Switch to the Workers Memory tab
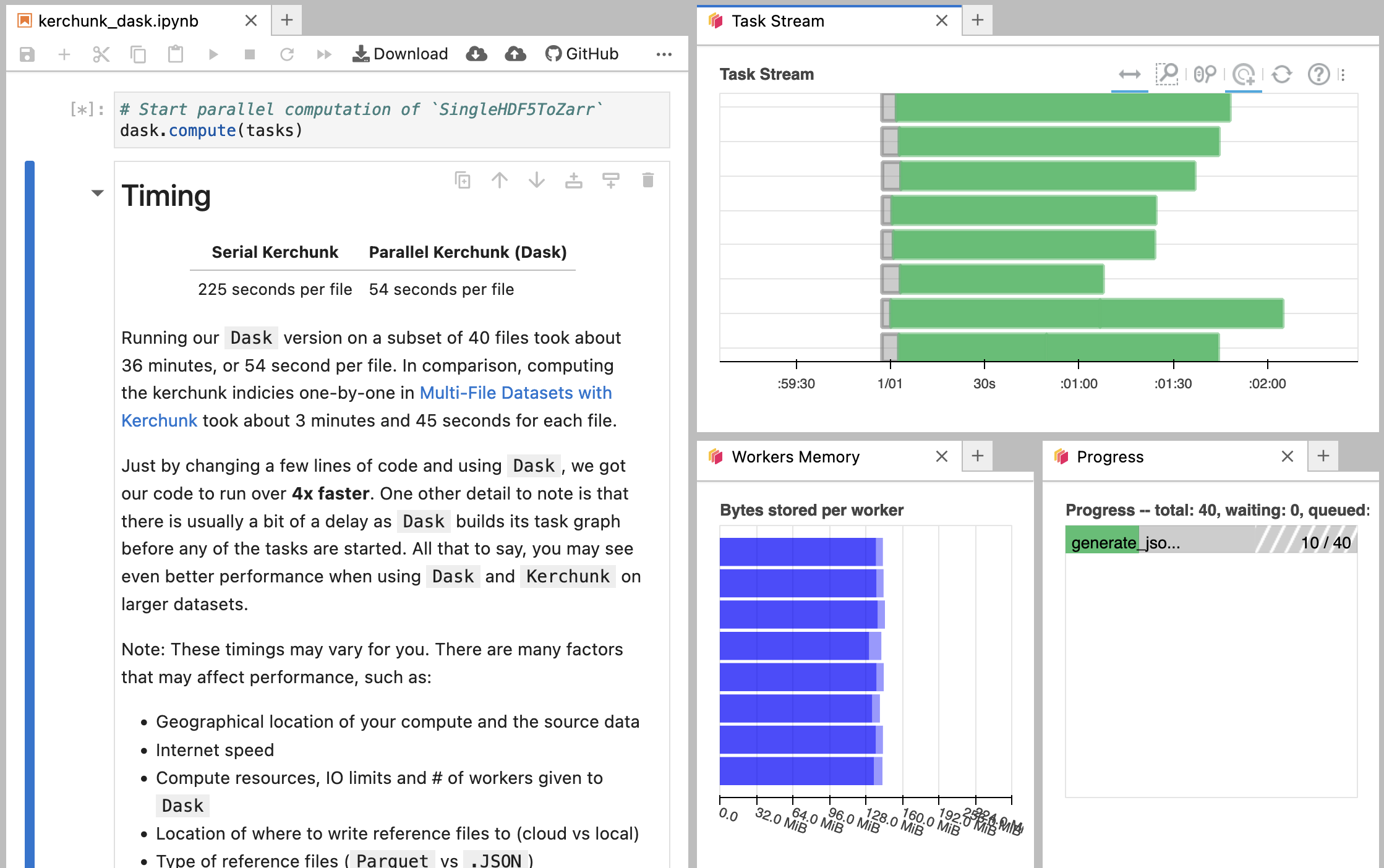Image resolution: width=1384 pixels, height=868 pixels. click(795, 457)
